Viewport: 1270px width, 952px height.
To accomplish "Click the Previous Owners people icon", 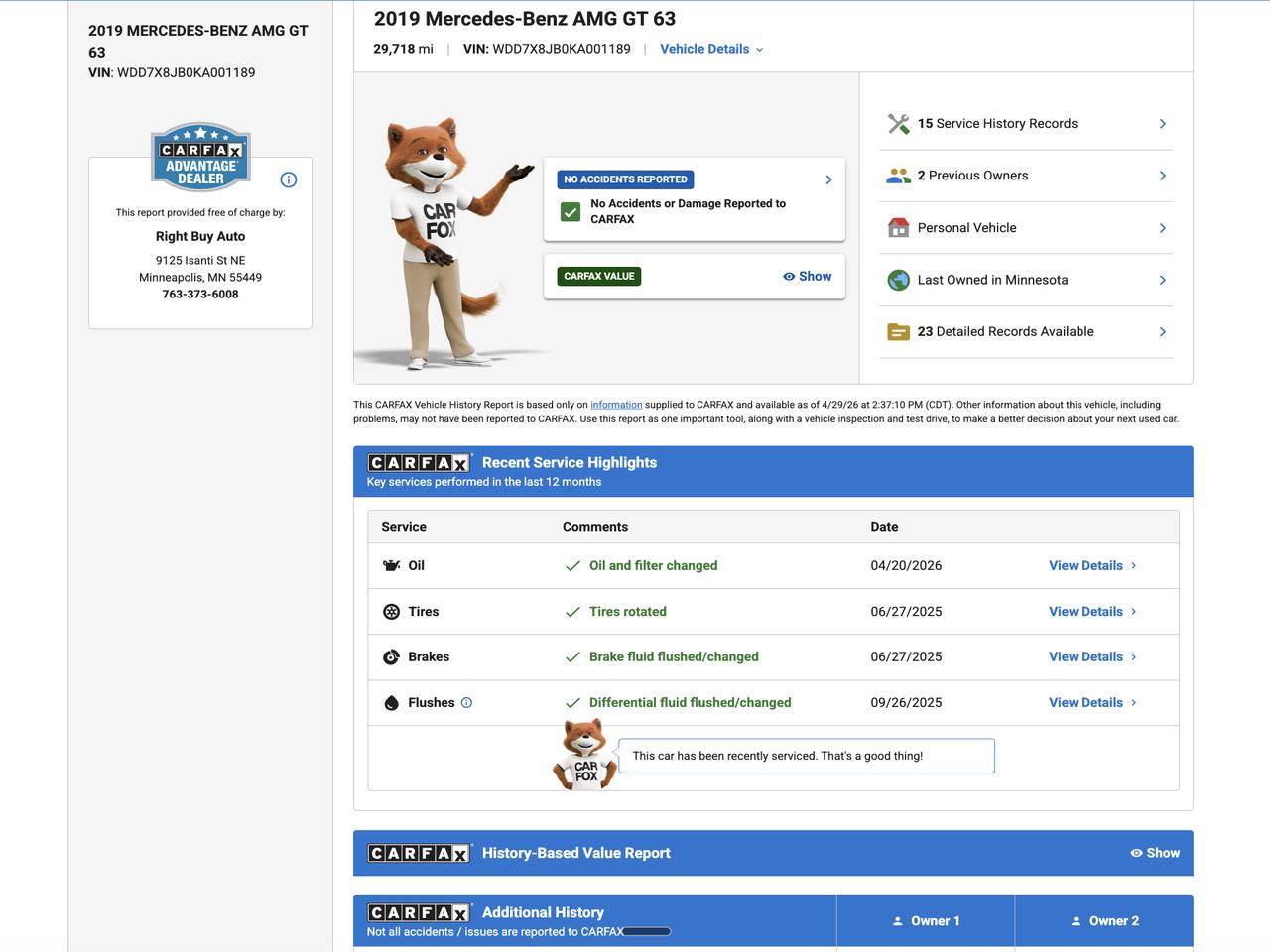I will (898, 176).
